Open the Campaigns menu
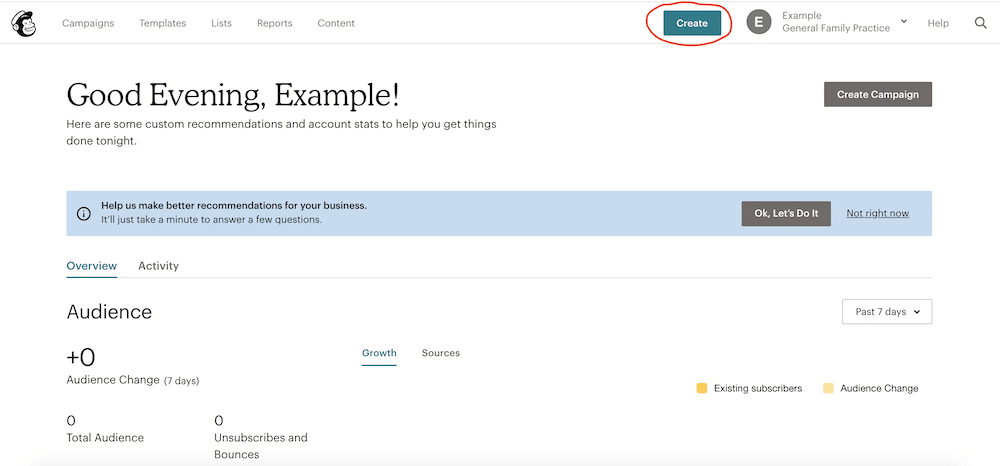The width and height of the screenshot is (1000, 466). coord(88,23)
